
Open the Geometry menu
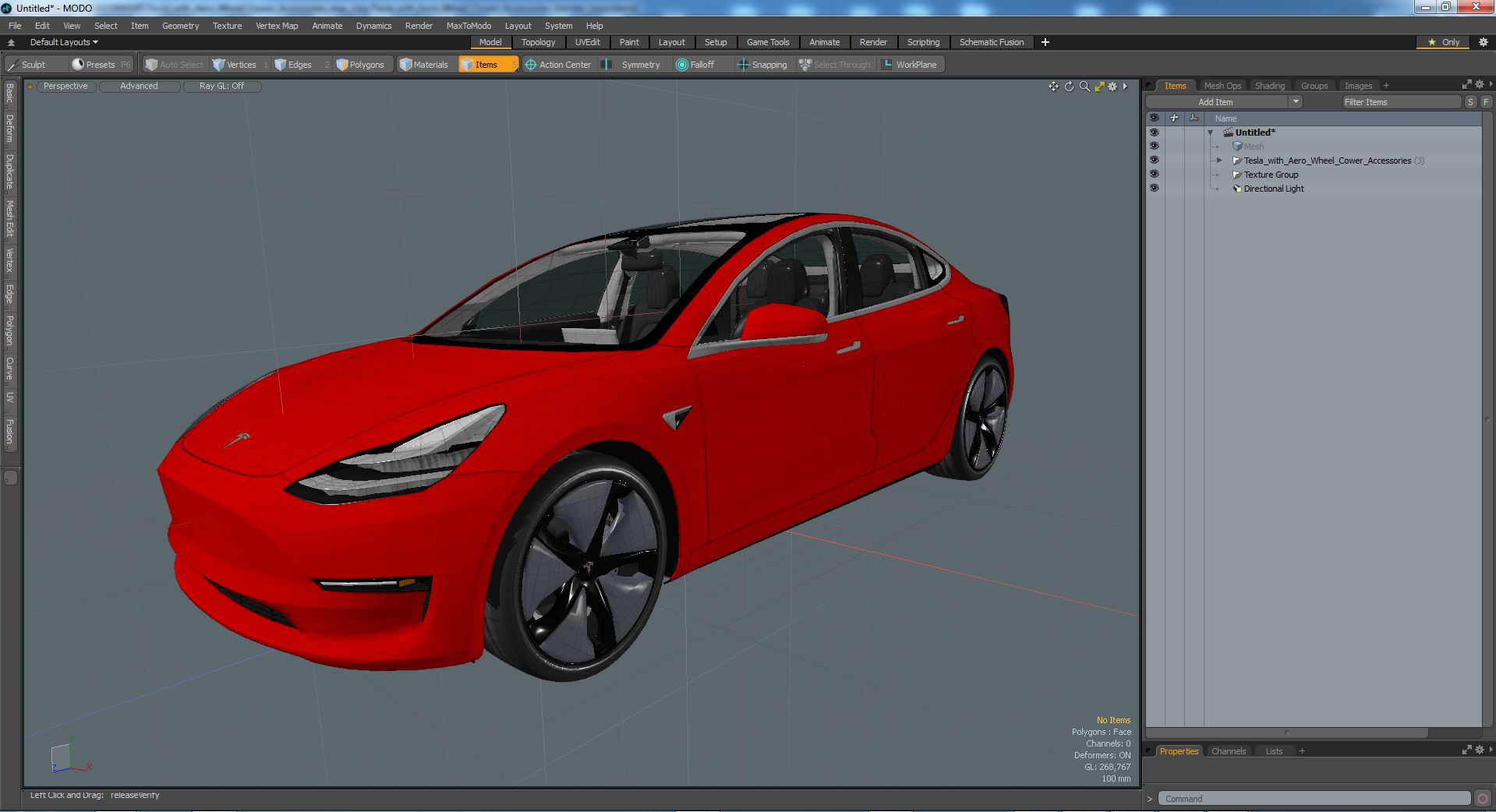coord(180,26)
